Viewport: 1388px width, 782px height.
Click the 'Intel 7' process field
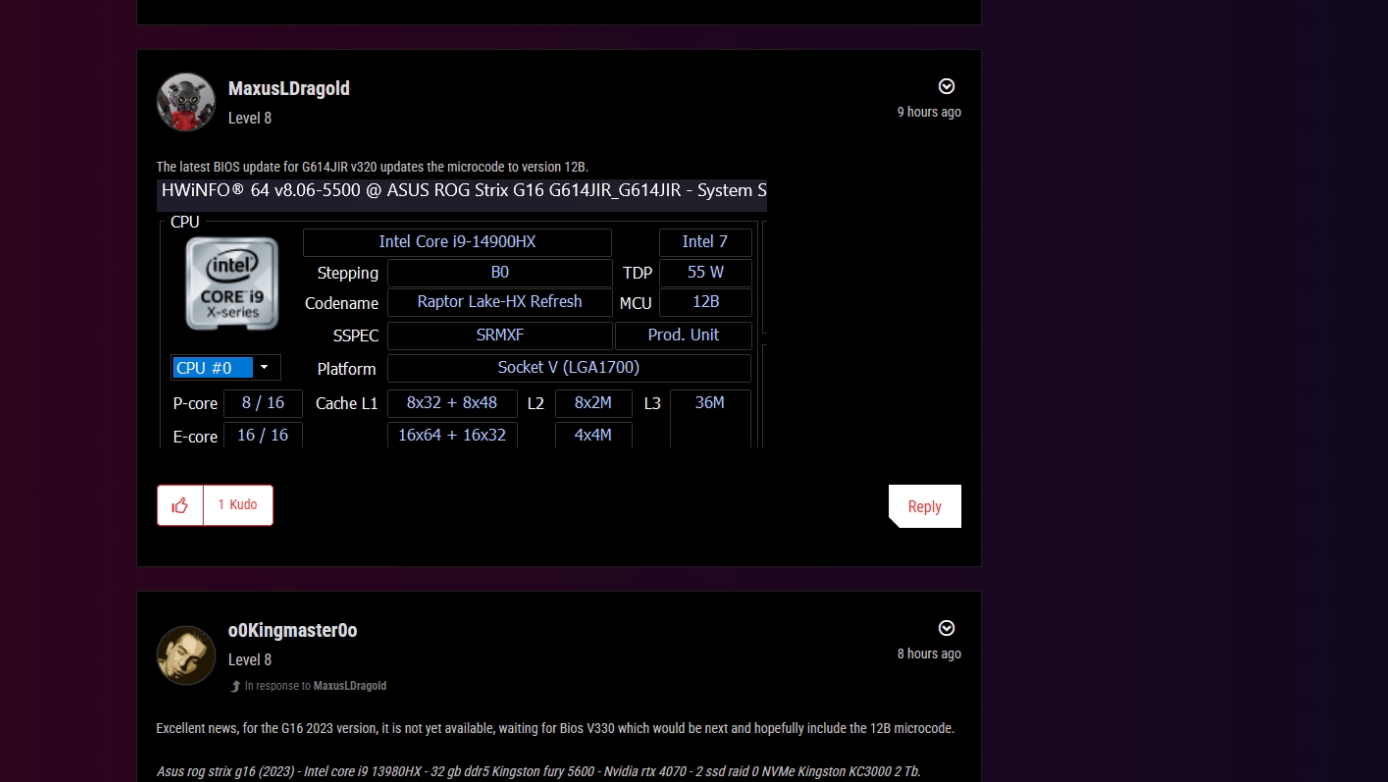point(705,242)
